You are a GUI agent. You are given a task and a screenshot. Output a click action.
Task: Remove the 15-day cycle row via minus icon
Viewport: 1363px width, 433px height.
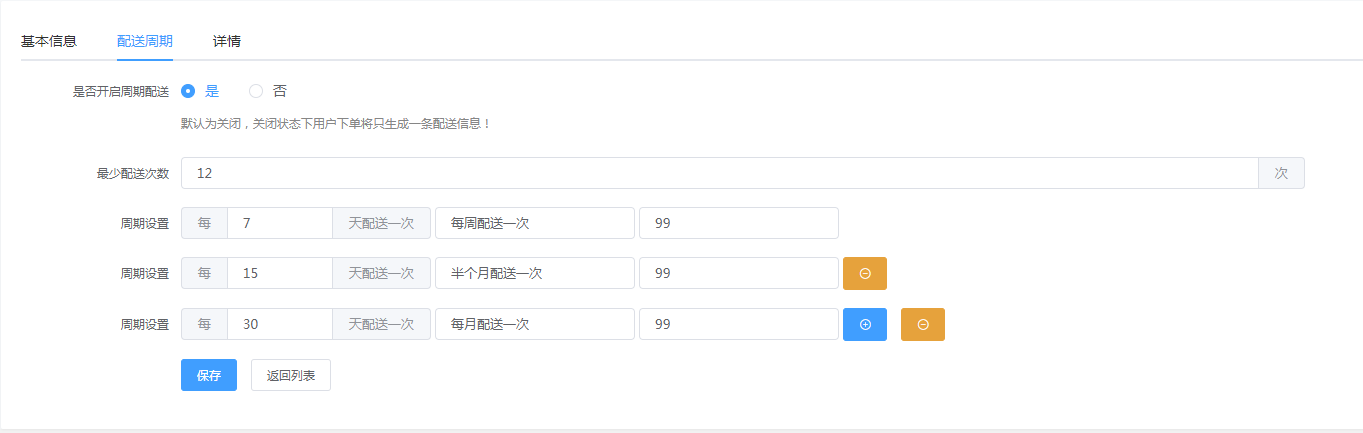865,273
